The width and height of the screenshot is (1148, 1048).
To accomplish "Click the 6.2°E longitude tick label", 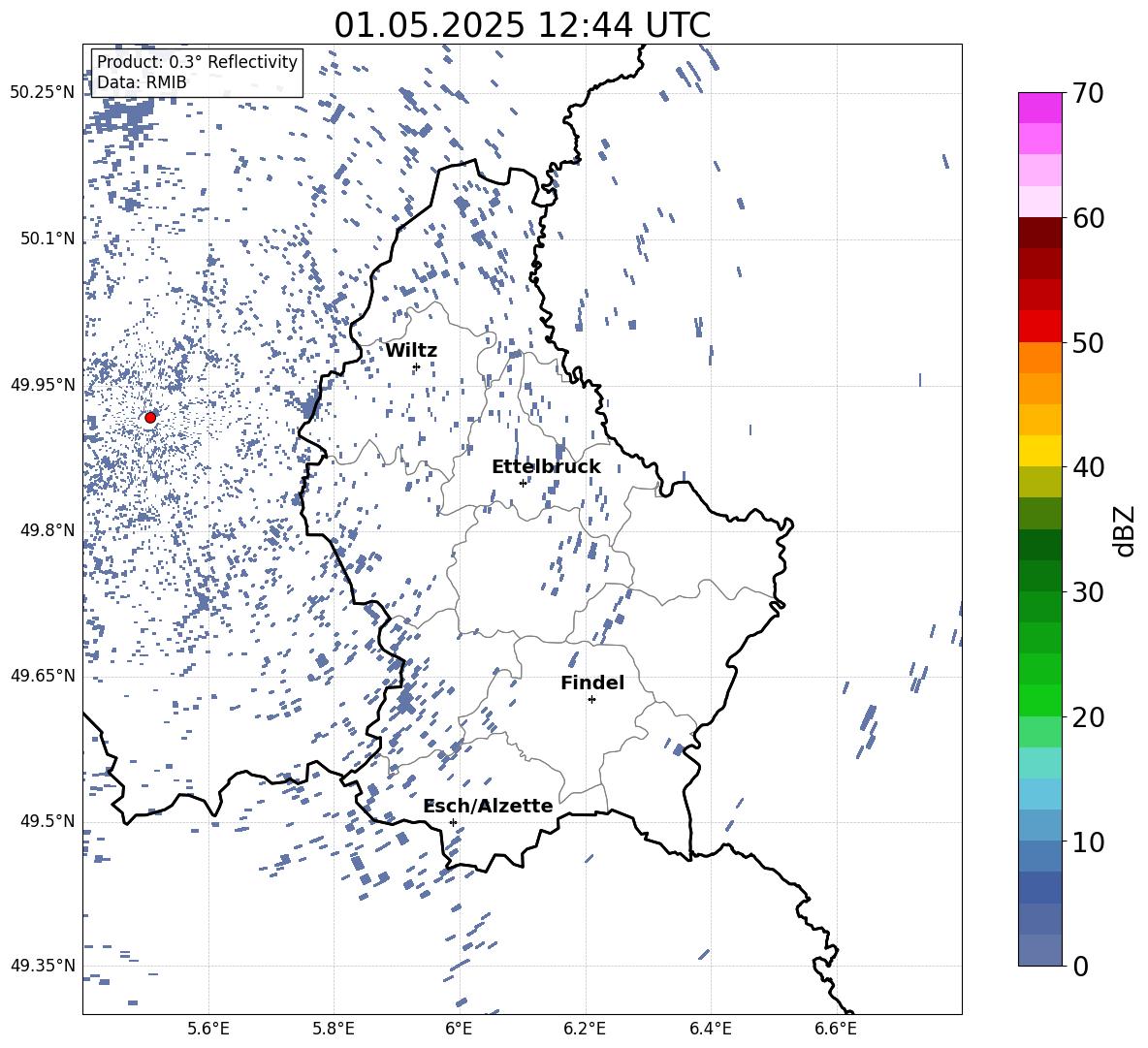I will (x=585, y=1030).
